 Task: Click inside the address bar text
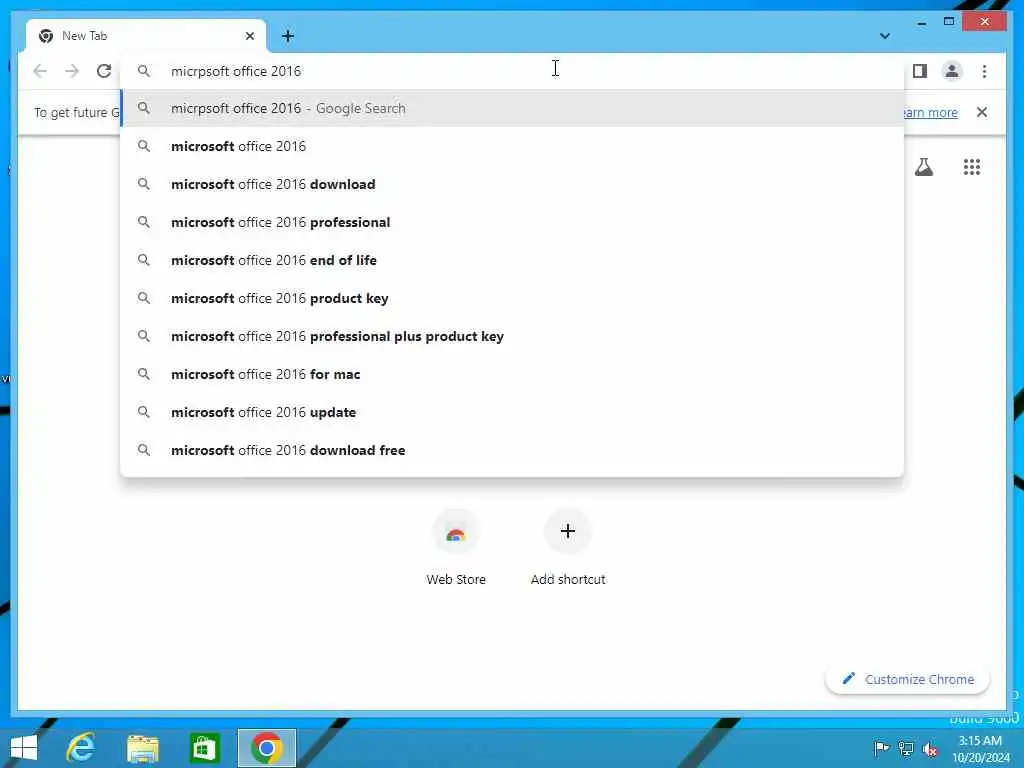pyautogui.click(x=236, y=71)
